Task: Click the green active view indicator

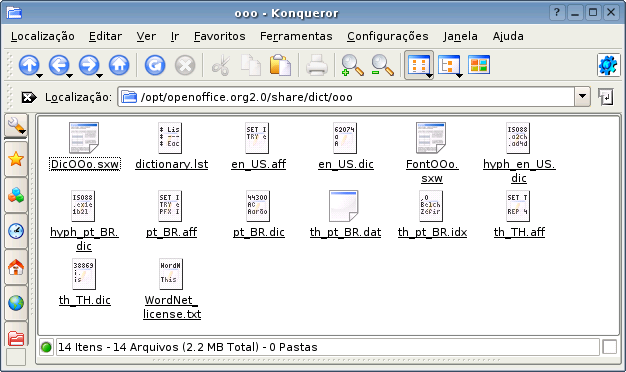Action: point(46,347)
